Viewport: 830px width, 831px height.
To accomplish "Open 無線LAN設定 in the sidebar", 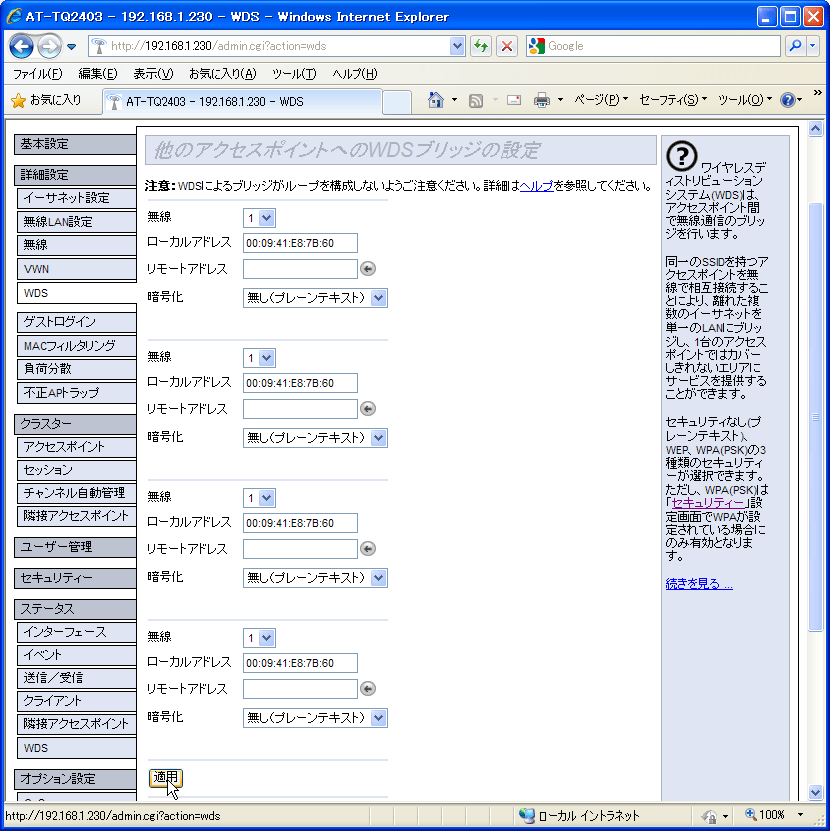I will 77,222.
